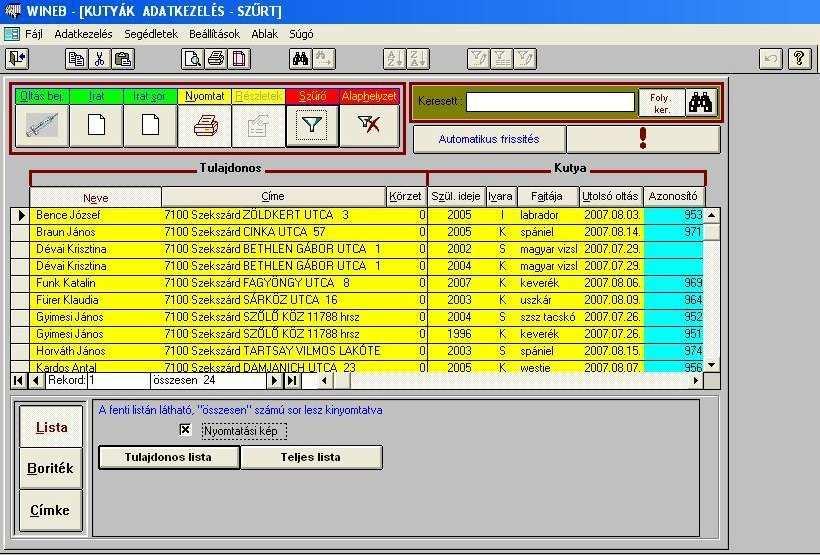Jump to the last record with the navigator
Viewport: 820px width, 555px height.
coord(292,380)
